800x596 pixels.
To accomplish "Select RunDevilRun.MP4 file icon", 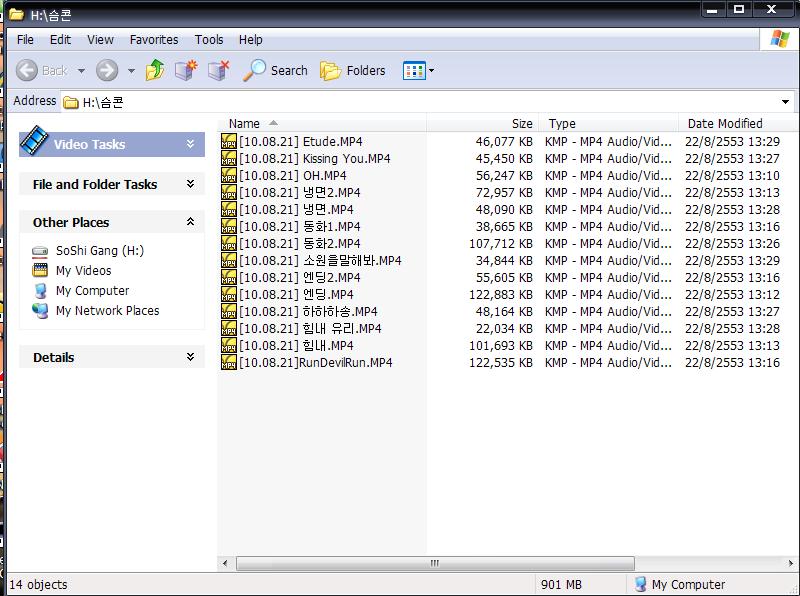I will pyautogui.click(x=229, y=362).
